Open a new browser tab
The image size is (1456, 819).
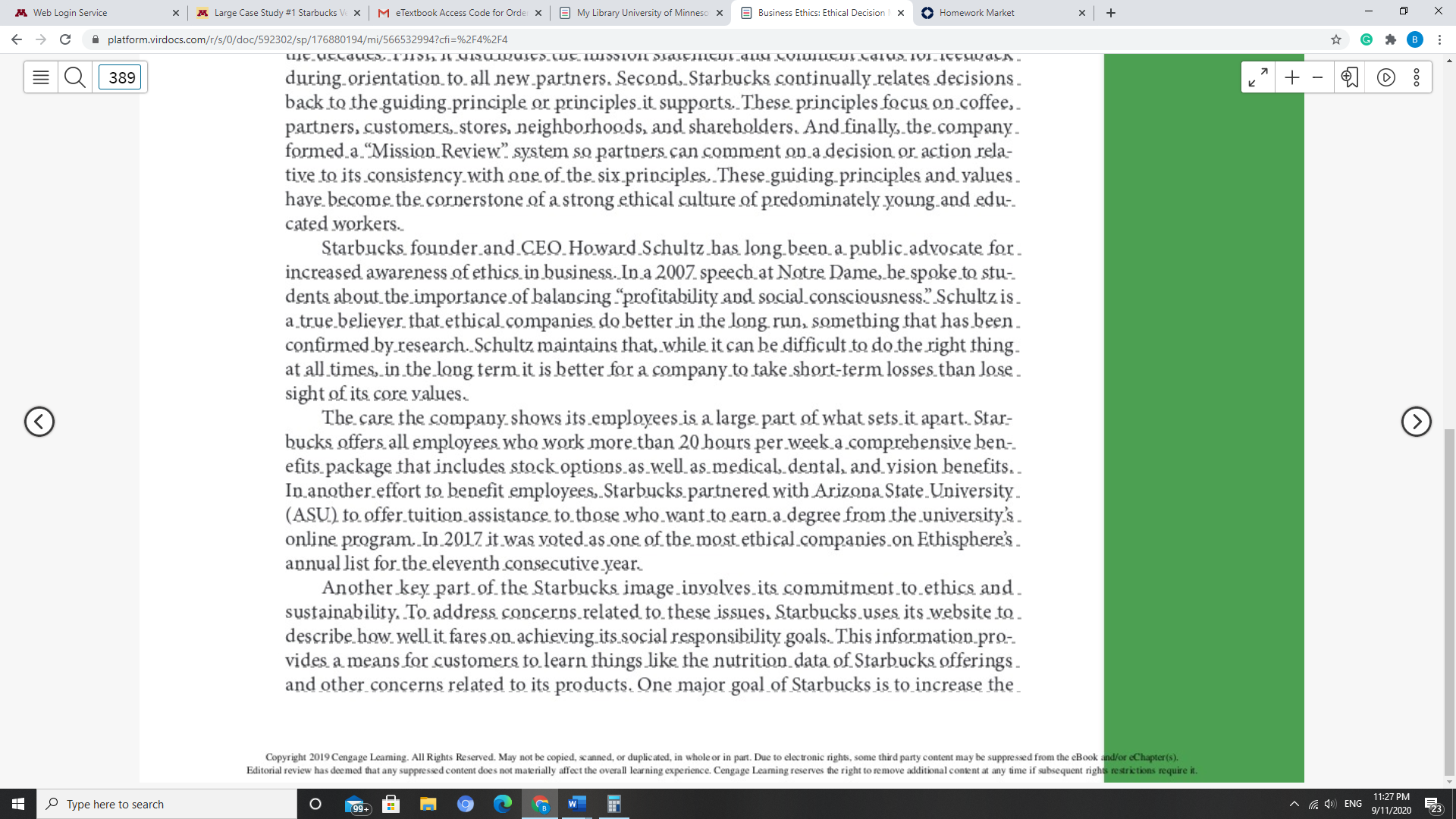click(1111, 13)
